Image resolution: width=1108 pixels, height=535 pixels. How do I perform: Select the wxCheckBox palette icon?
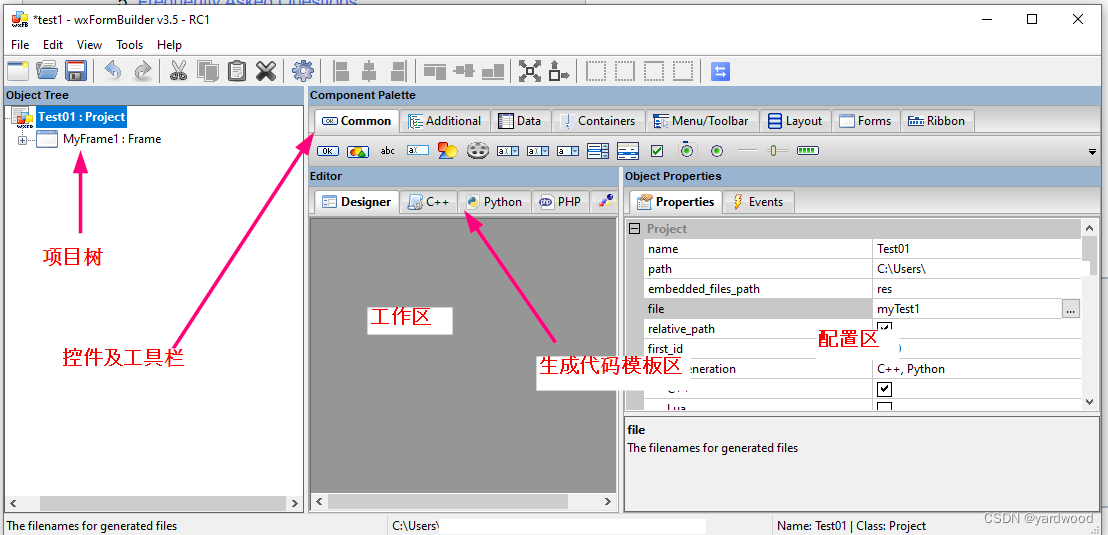(657, 151)
